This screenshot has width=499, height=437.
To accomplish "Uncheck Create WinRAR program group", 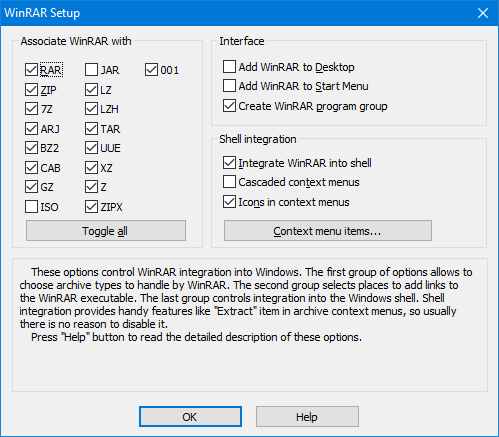I will 229,106.
